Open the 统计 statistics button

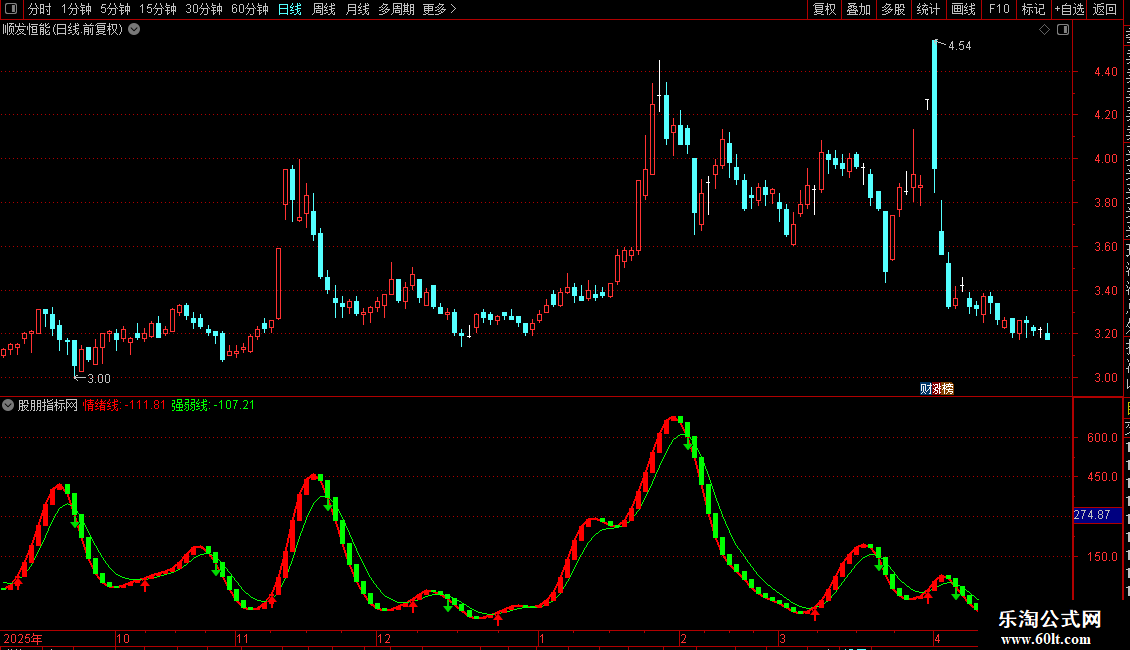[x=928, y=9]
